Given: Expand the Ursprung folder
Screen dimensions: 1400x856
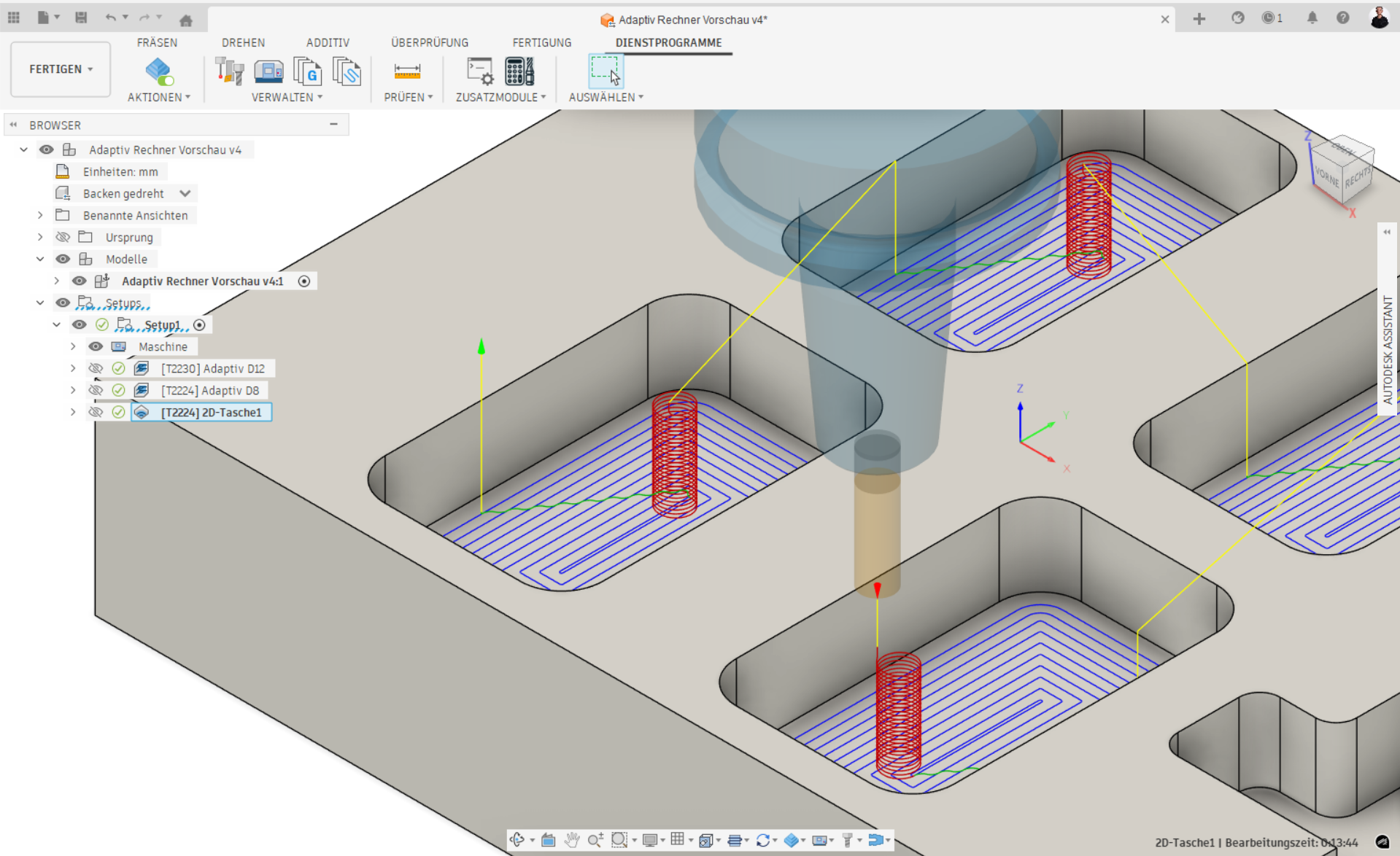Looking at the screenshot, I should 40,237.
